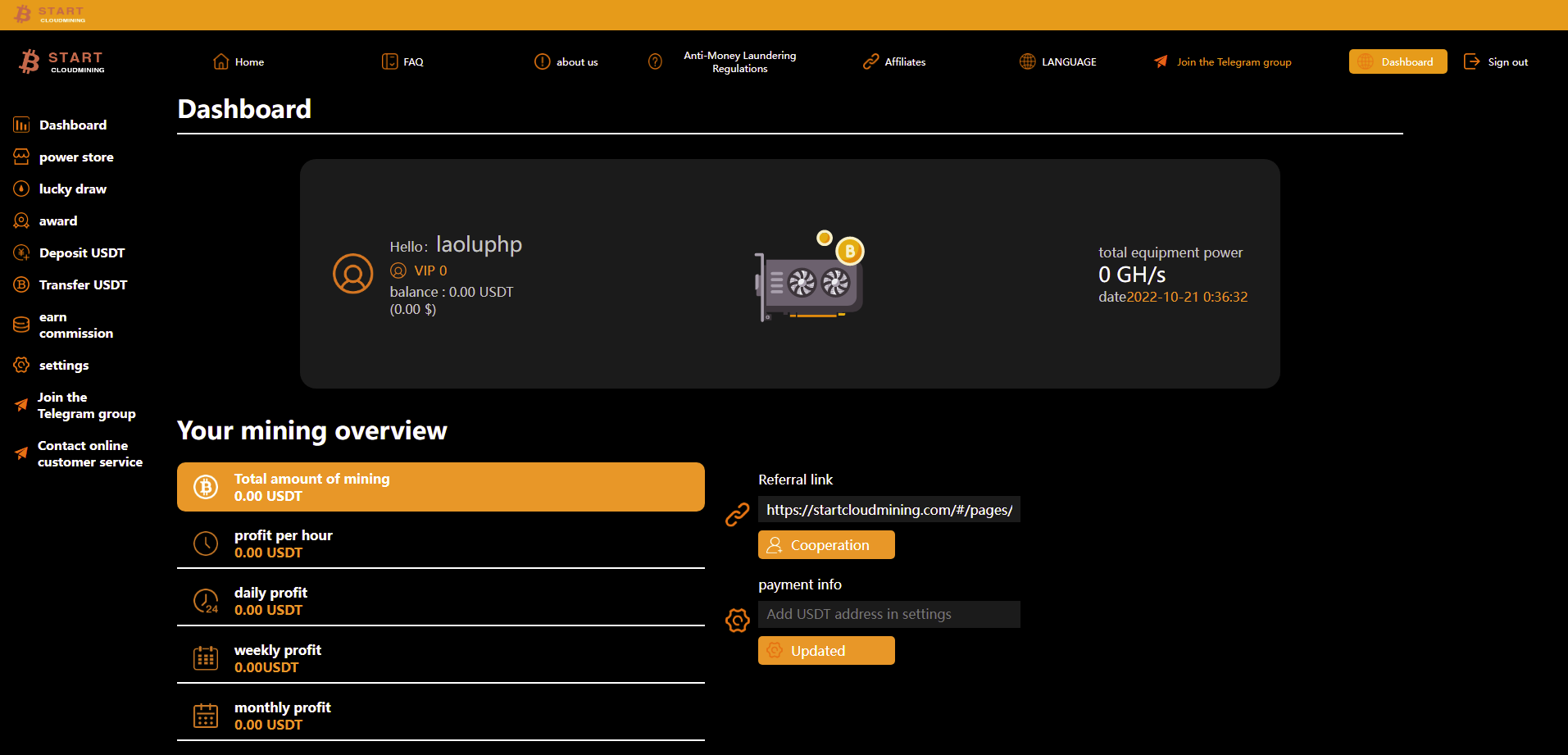
Task: Select Transfer USDT in the sidebar
Action: pyautogui.click(x=83, y=285)
